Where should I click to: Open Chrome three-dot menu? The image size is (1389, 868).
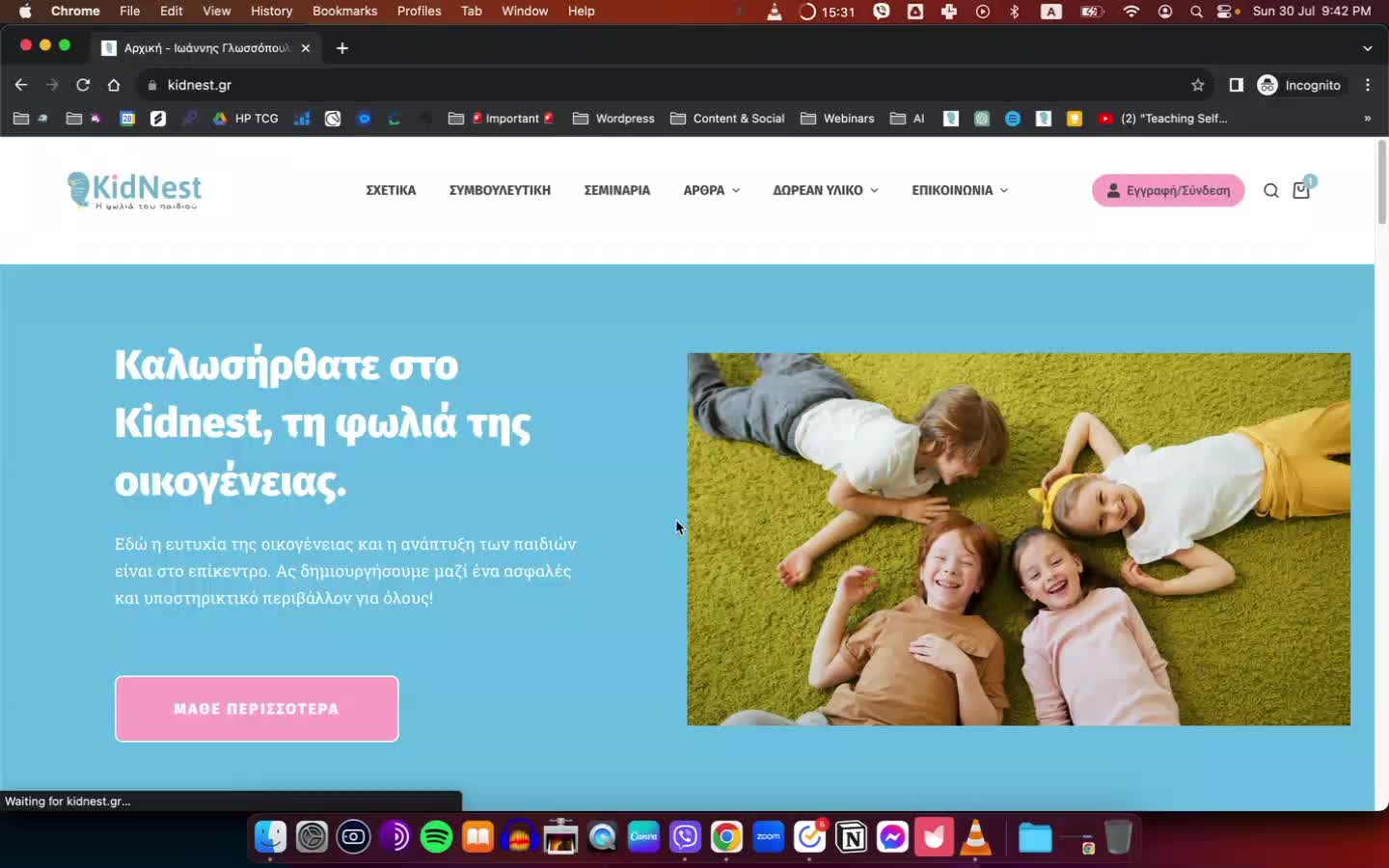coord(1367,85)
